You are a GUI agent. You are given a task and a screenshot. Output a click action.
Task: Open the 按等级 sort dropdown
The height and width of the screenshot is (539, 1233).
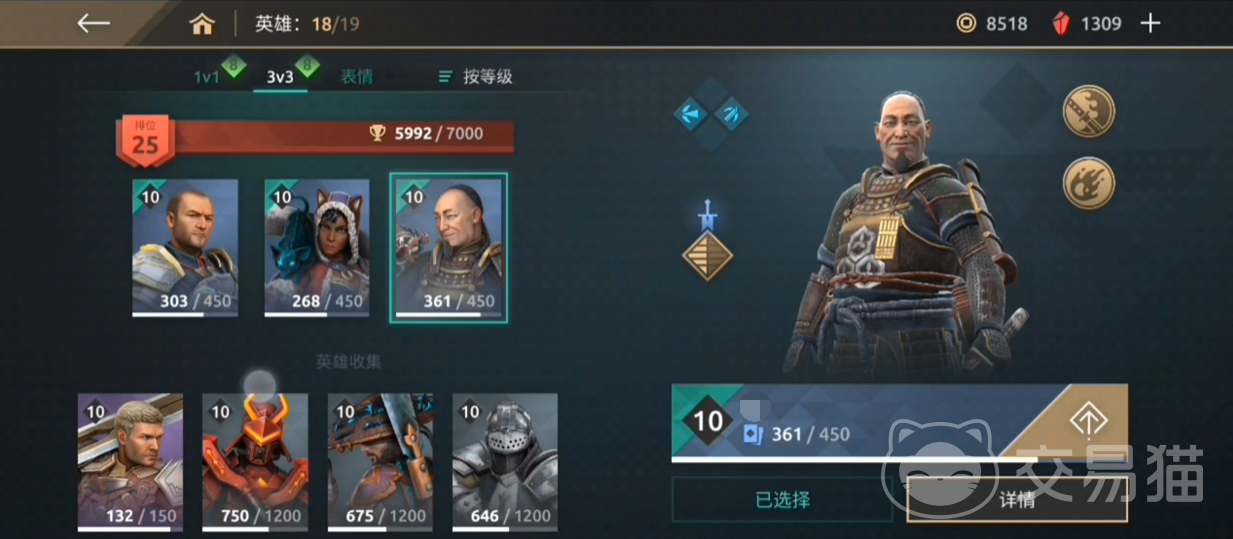point(476,76)
